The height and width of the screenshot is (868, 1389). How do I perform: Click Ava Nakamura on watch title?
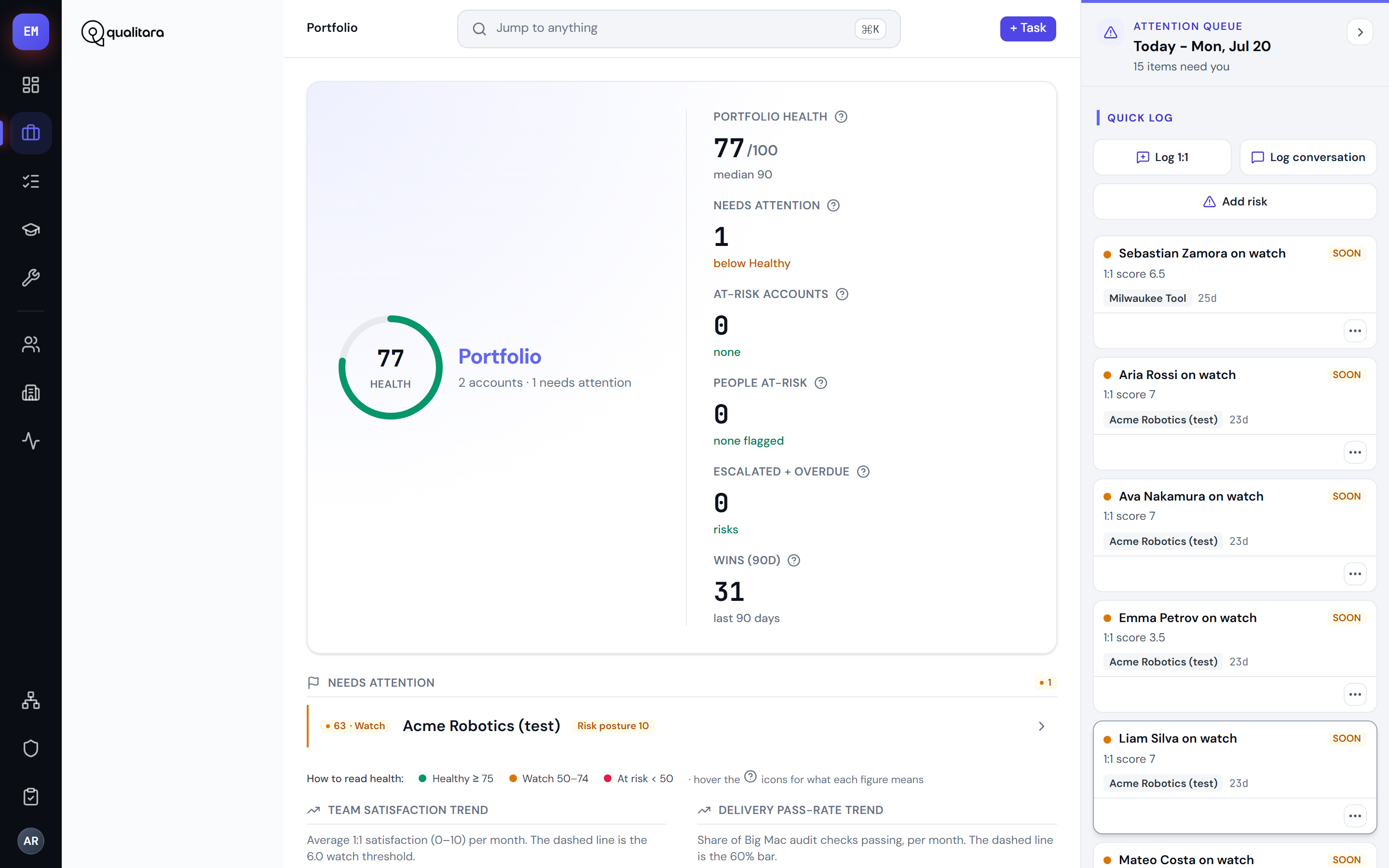click(x=1191, y=497)
